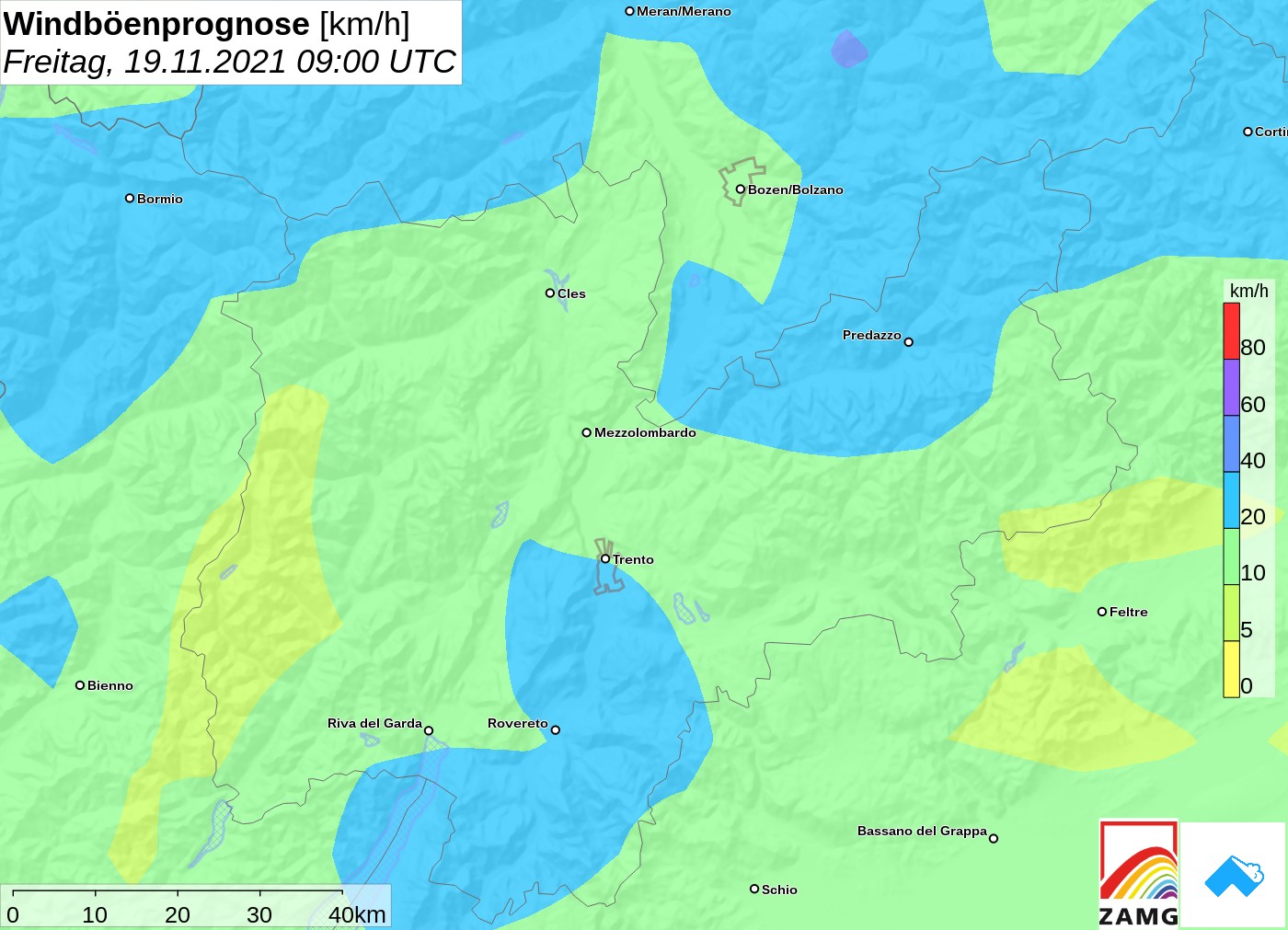
Task: Click the red legend swatch above 80
Action: (1231, 331)
